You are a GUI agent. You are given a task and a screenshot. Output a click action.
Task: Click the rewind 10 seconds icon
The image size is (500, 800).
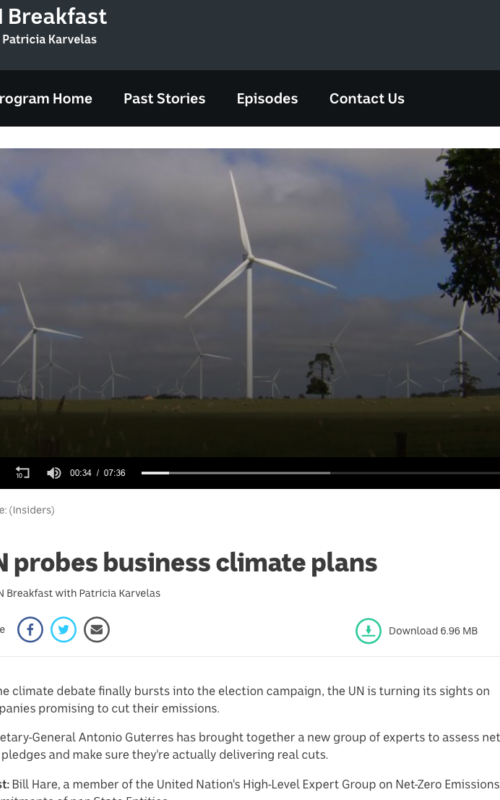(22, 472)
